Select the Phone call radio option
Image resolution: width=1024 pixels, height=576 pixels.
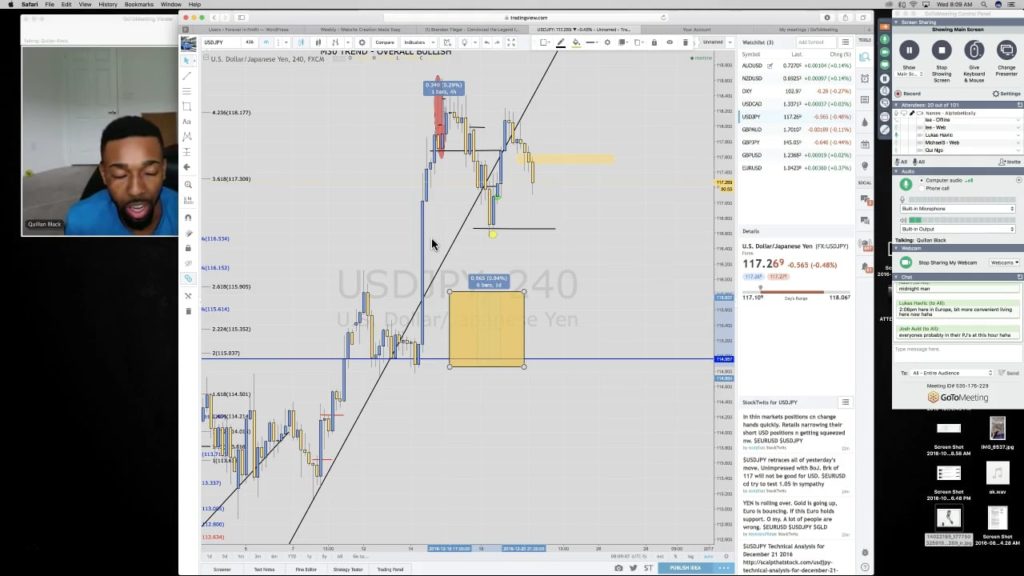click(x=921, y=188)
